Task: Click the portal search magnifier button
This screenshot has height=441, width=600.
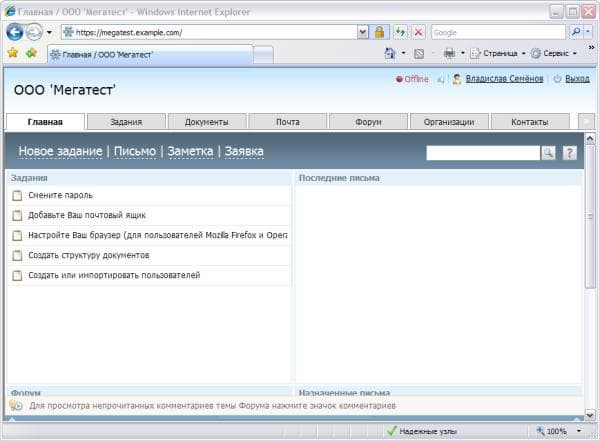Action: [548, 153]
